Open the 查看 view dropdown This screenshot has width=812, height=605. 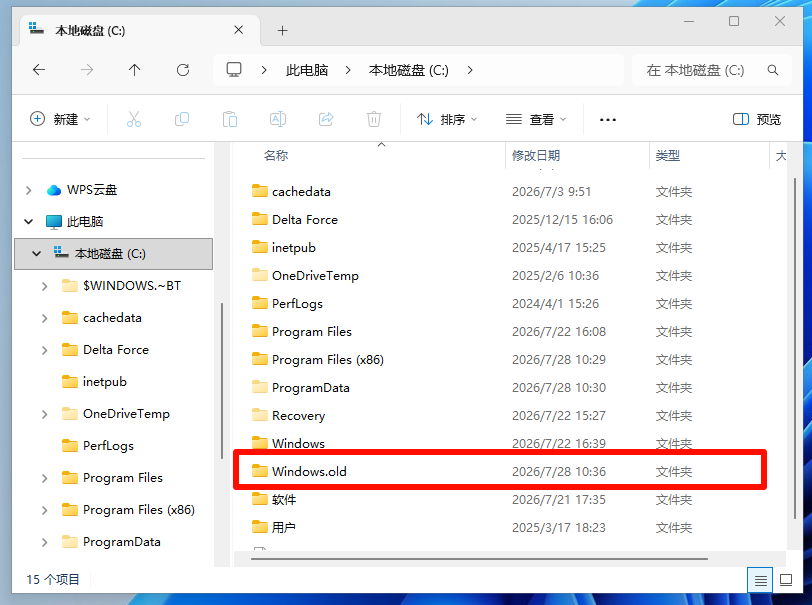(536, 120)
